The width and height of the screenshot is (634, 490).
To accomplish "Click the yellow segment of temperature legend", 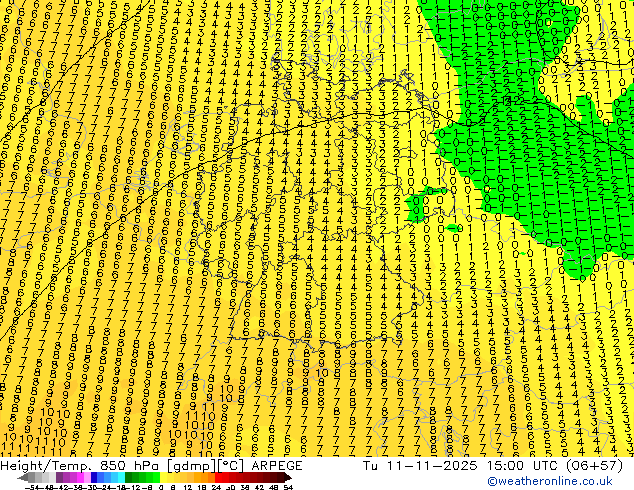I will coord(164,478).
